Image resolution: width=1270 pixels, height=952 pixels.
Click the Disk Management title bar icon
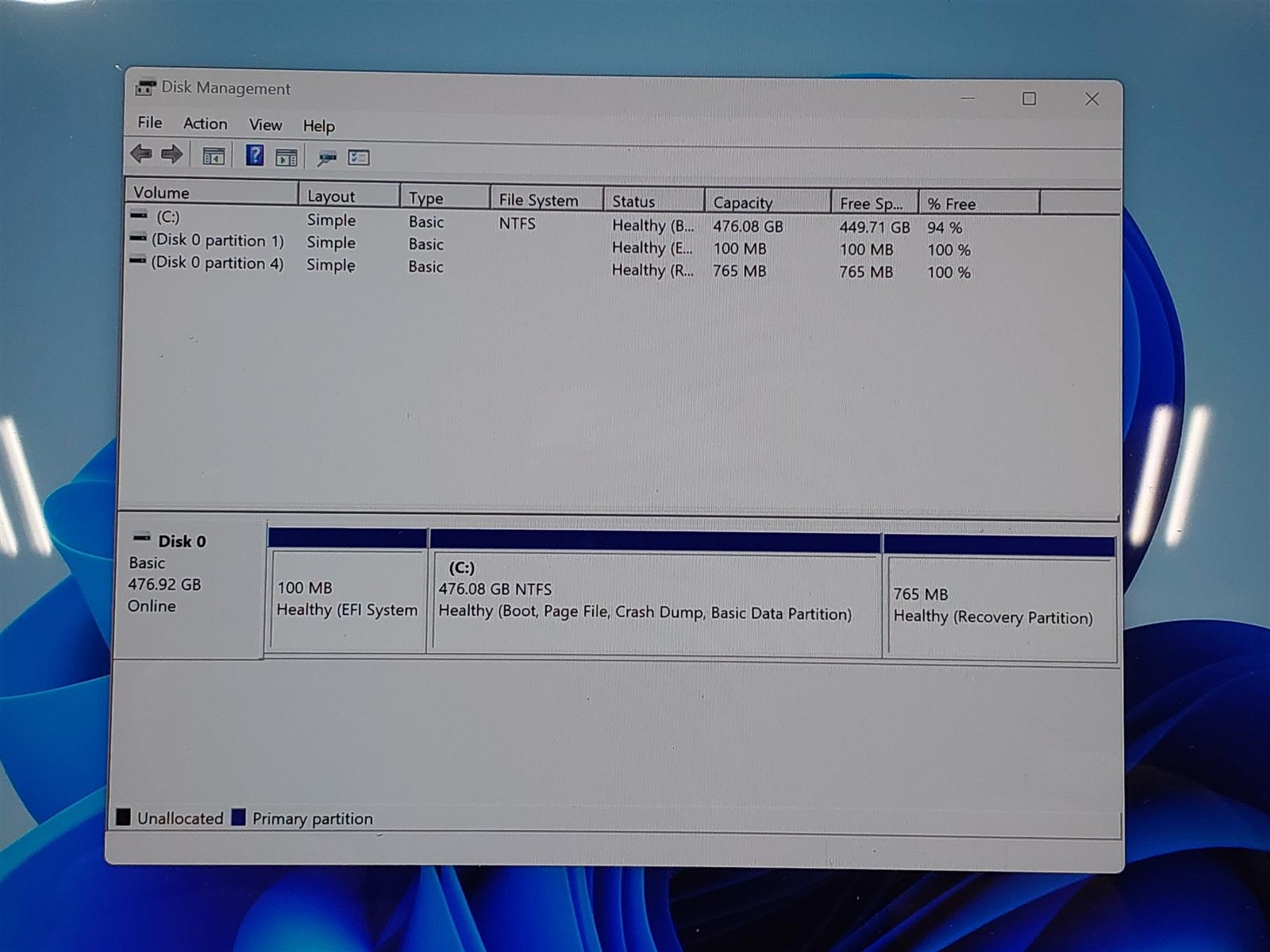coord(145,87)
